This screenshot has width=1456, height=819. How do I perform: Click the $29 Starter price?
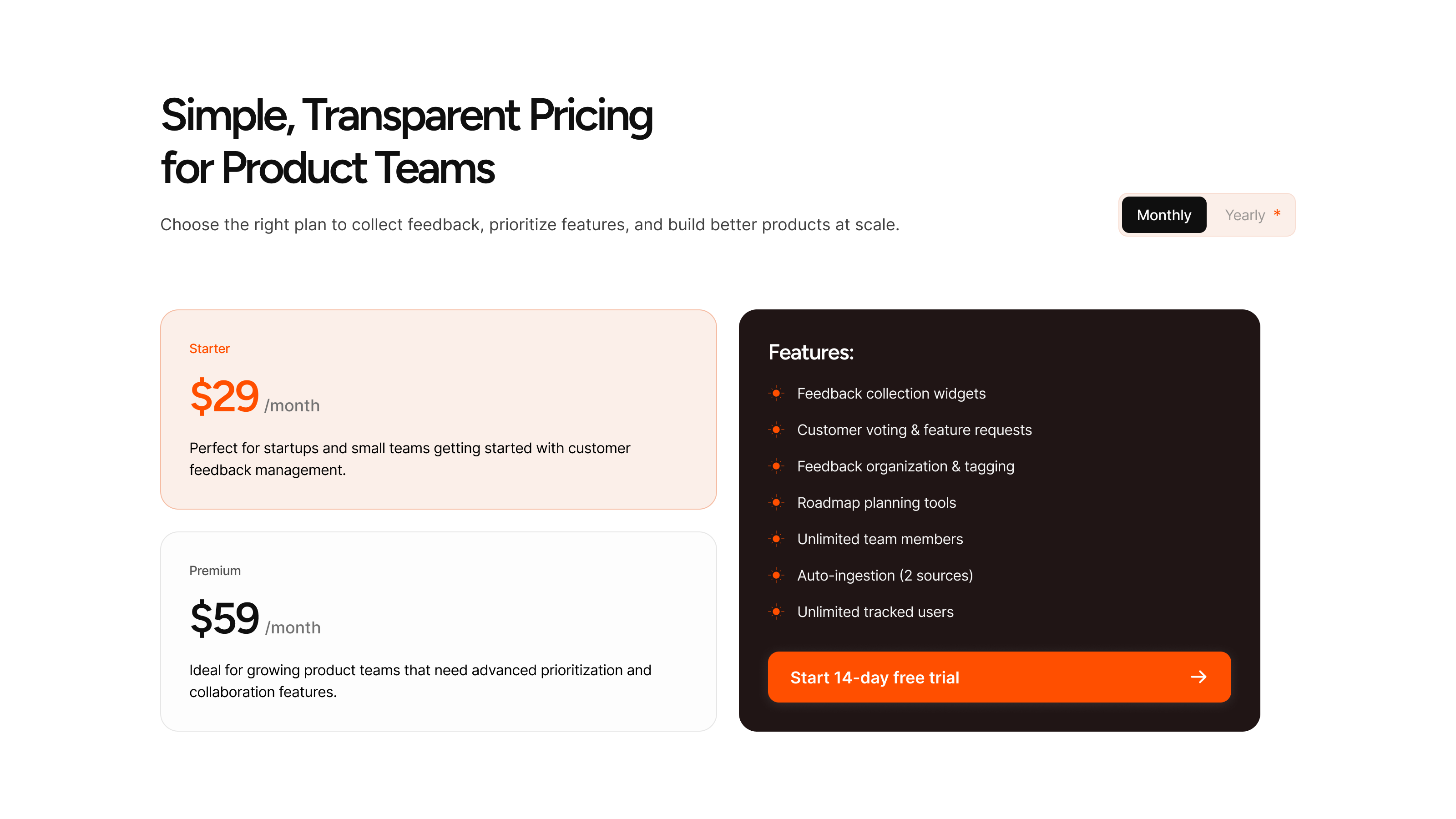[224, 397]
